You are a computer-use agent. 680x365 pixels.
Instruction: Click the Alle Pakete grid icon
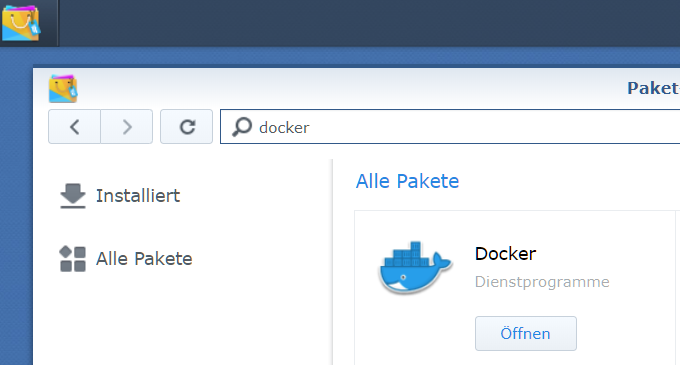tap(72, 259)
